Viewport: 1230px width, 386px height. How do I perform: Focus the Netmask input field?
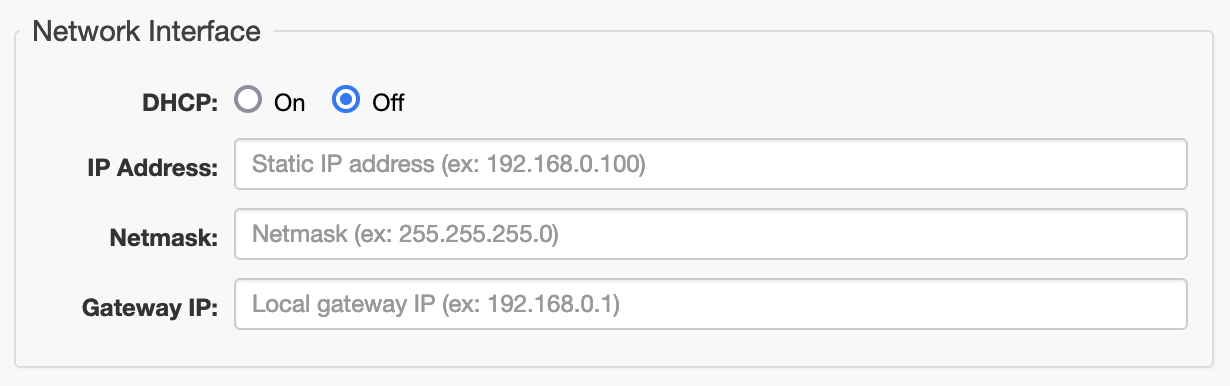pyautogui.click(x=711, y=234)
